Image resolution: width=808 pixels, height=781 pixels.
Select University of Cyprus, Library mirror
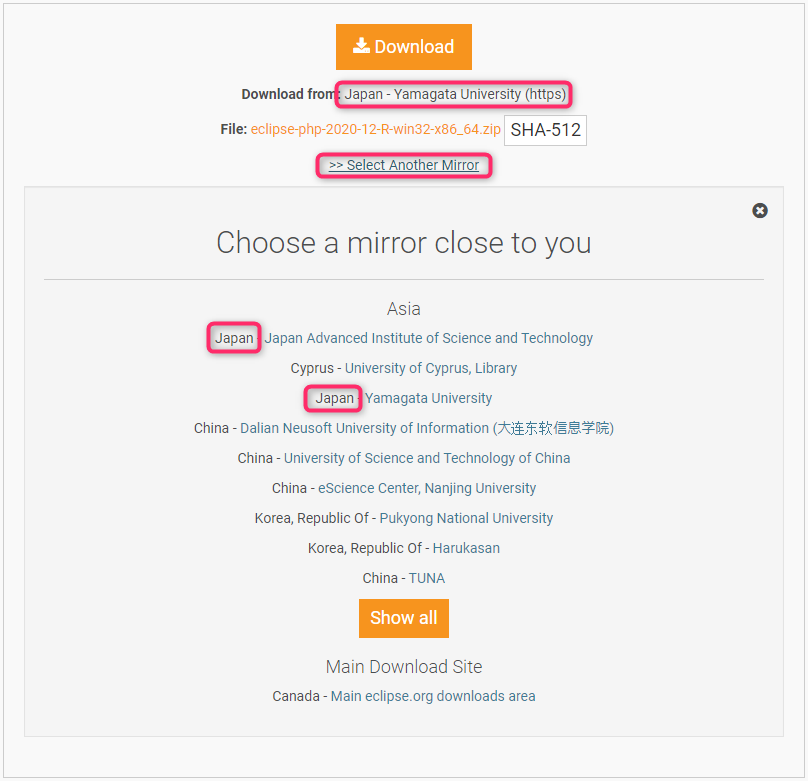coord(431,368)
